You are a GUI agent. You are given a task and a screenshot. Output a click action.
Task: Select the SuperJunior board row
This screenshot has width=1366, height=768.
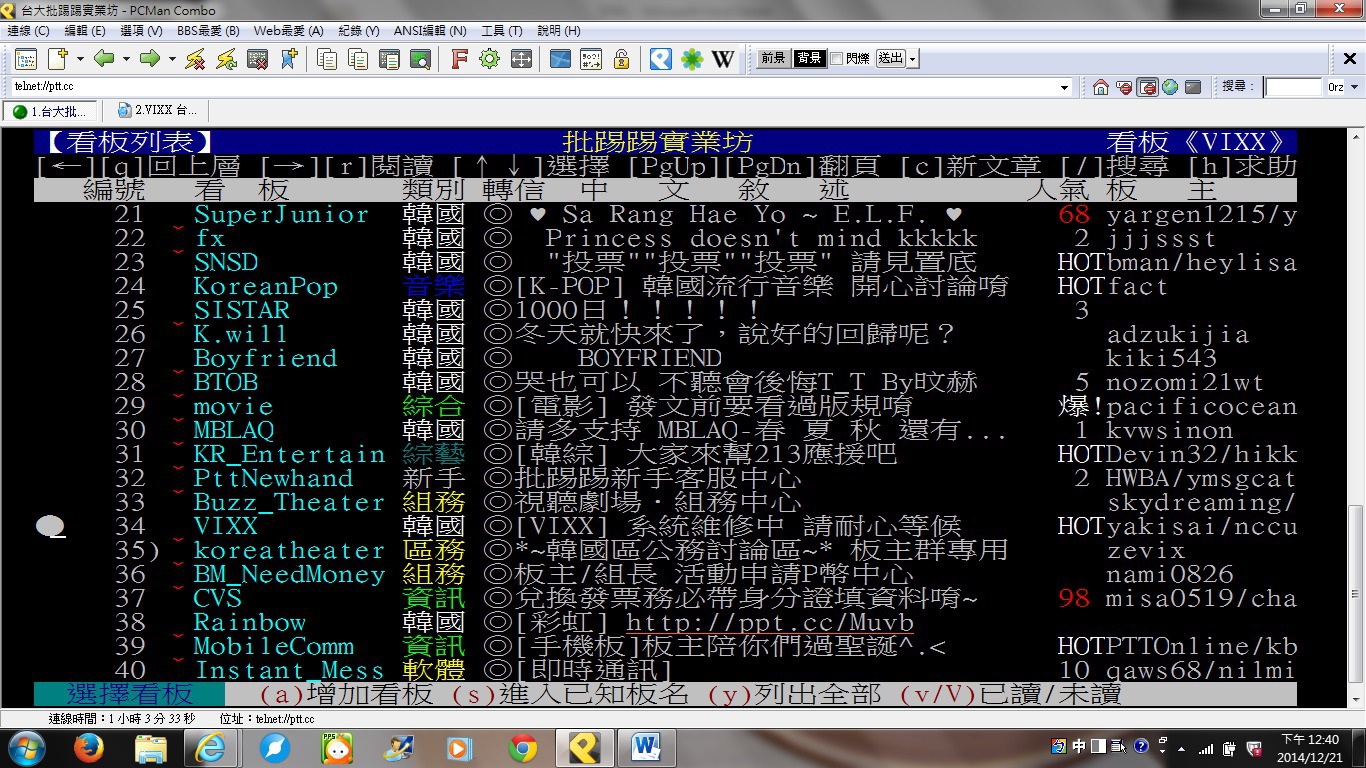point(665,214)
